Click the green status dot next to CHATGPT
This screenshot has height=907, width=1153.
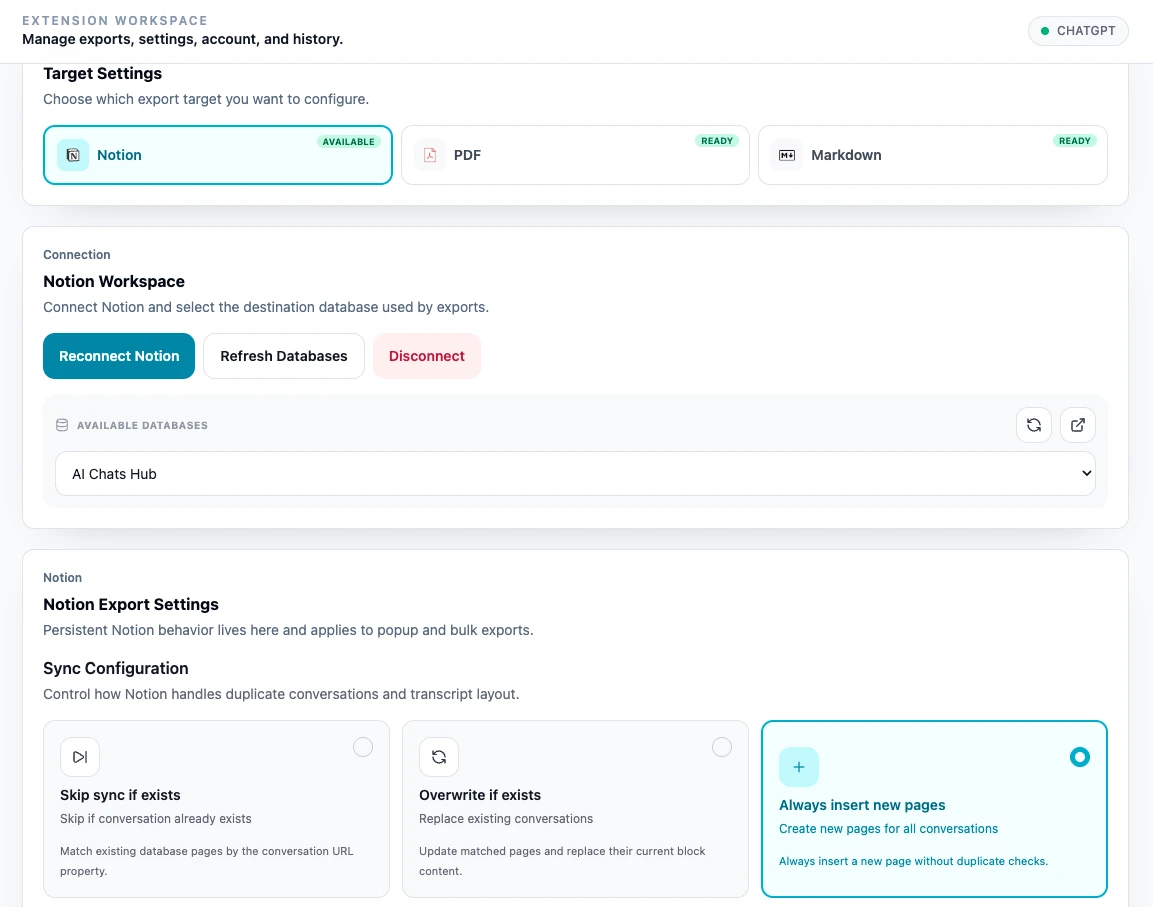point(1044,31)
